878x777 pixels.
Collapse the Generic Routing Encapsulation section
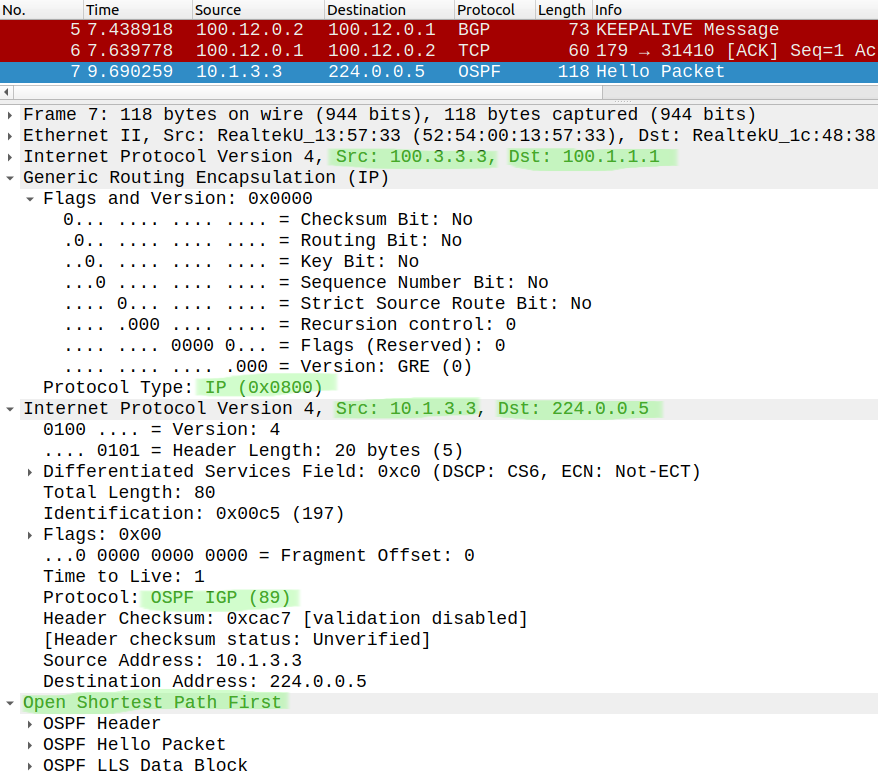point(10,178)
